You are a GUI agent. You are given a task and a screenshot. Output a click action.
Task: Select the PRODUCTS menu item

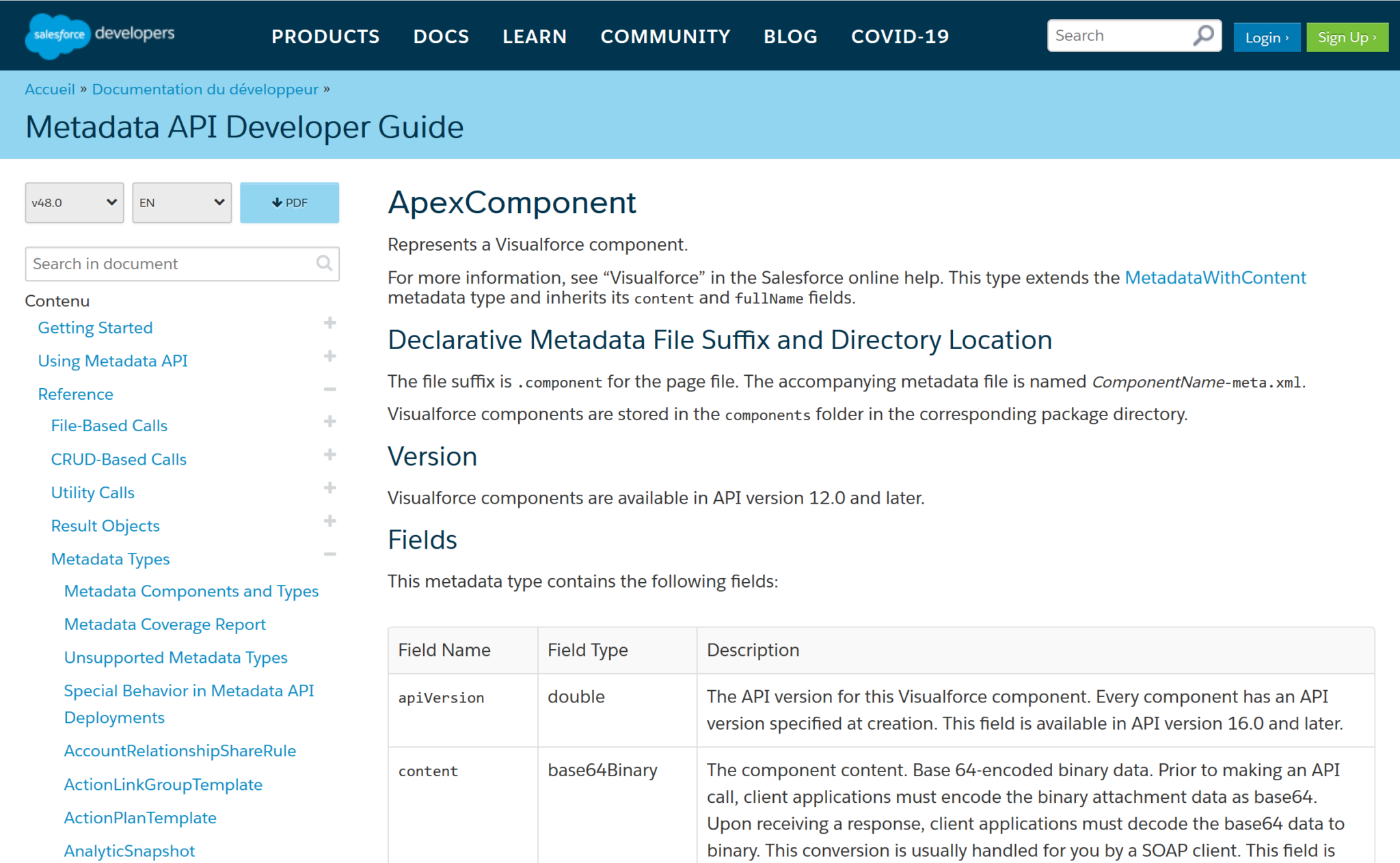pos(326,36)
